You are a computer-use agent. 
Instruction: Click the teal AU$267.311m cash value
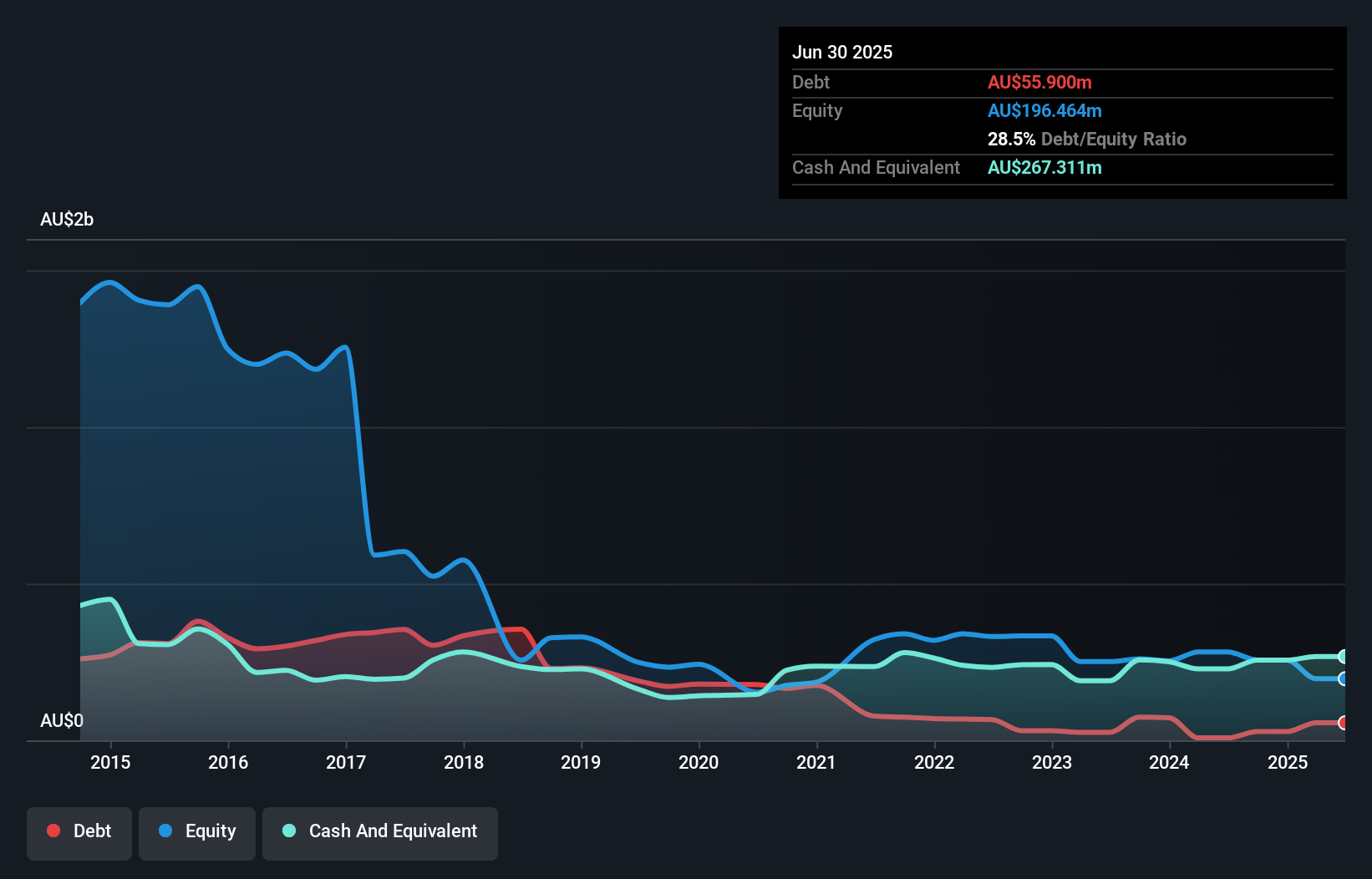[1044, 167]
